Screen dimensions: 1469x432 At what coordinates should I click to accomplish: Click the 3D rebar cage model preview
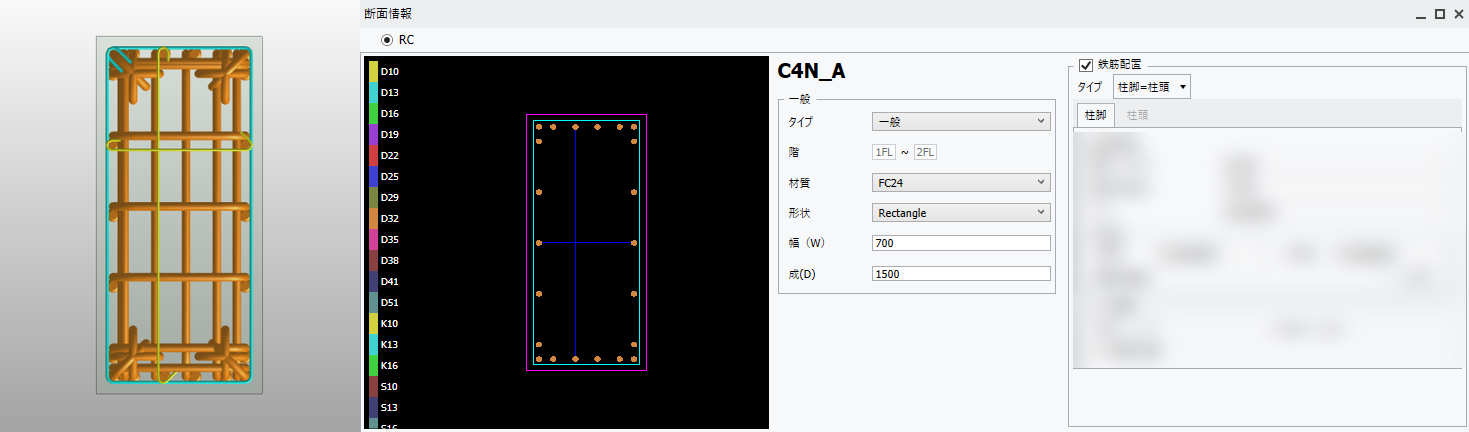[x=179, y=215]
